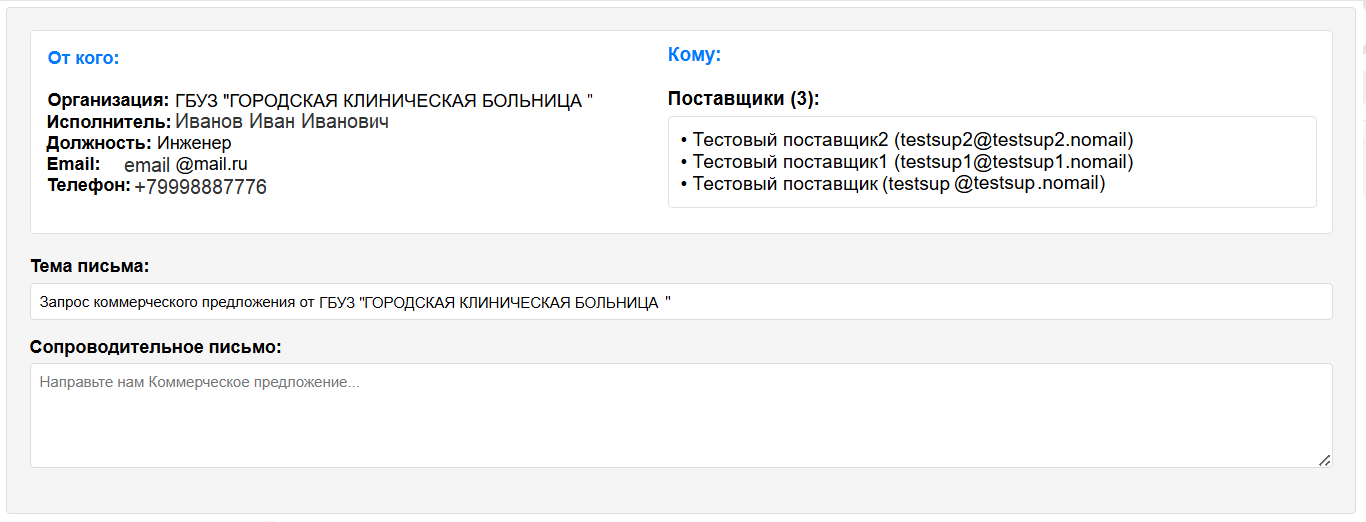
Task: Click the "Тема письма:" label
Action: tap(90, 266)
